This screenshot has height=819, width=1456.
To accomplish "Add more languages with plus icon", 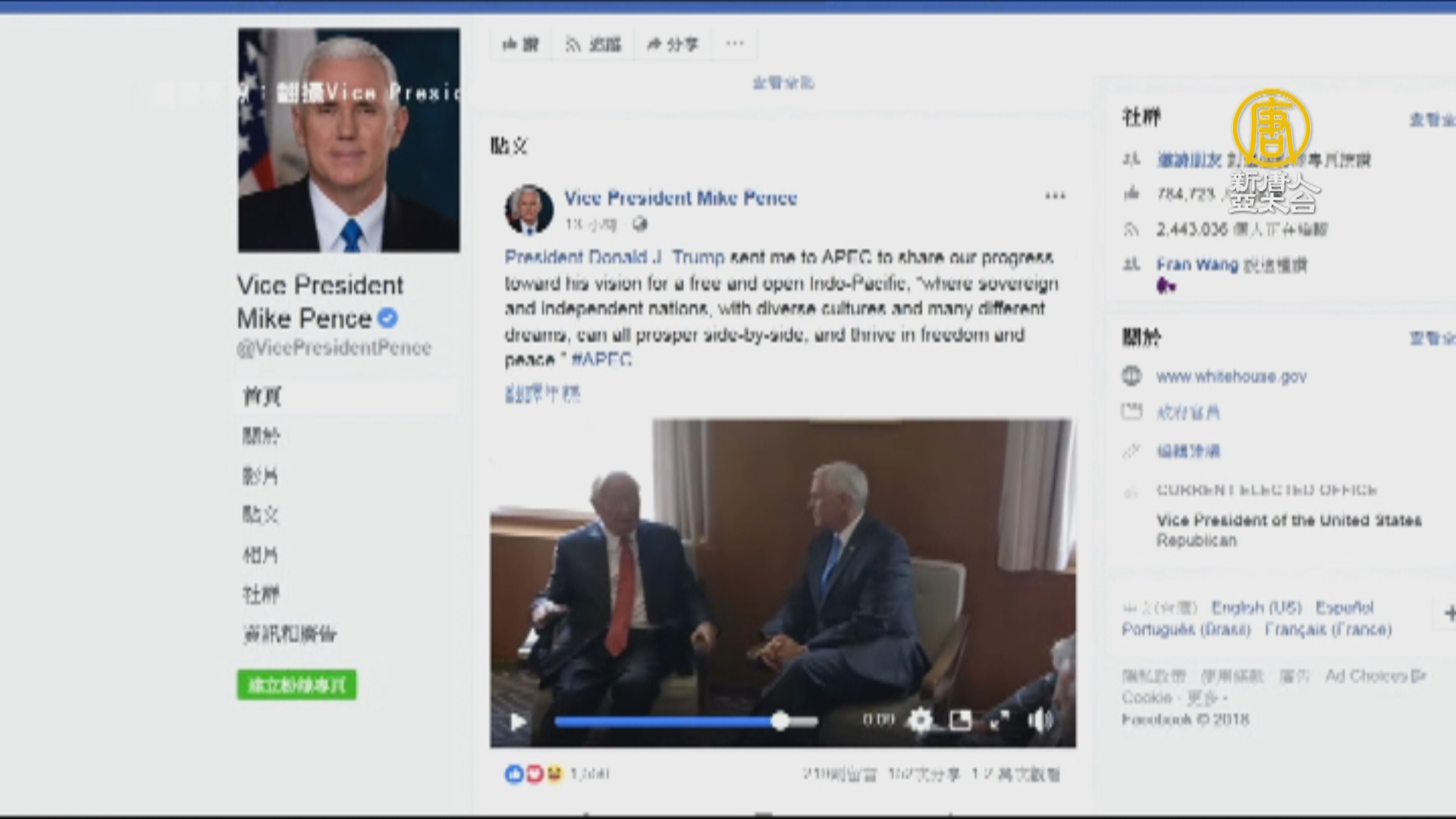I will click(1449, 613).
